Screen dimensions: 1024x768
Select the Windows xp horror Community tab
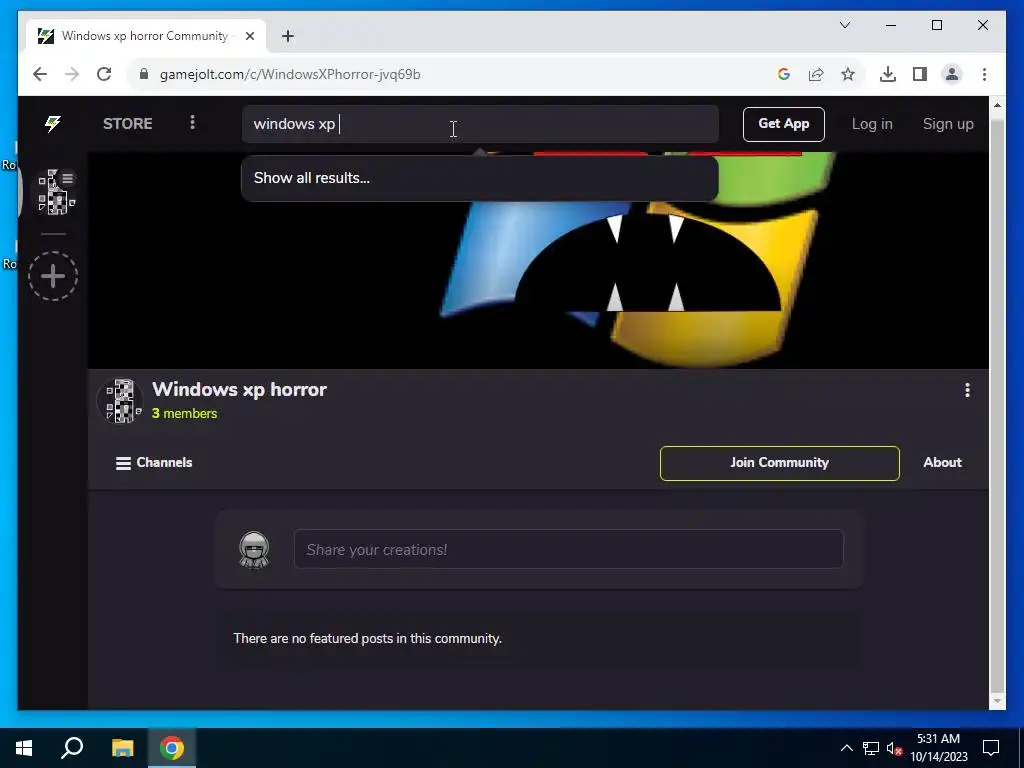click(145, 36)
